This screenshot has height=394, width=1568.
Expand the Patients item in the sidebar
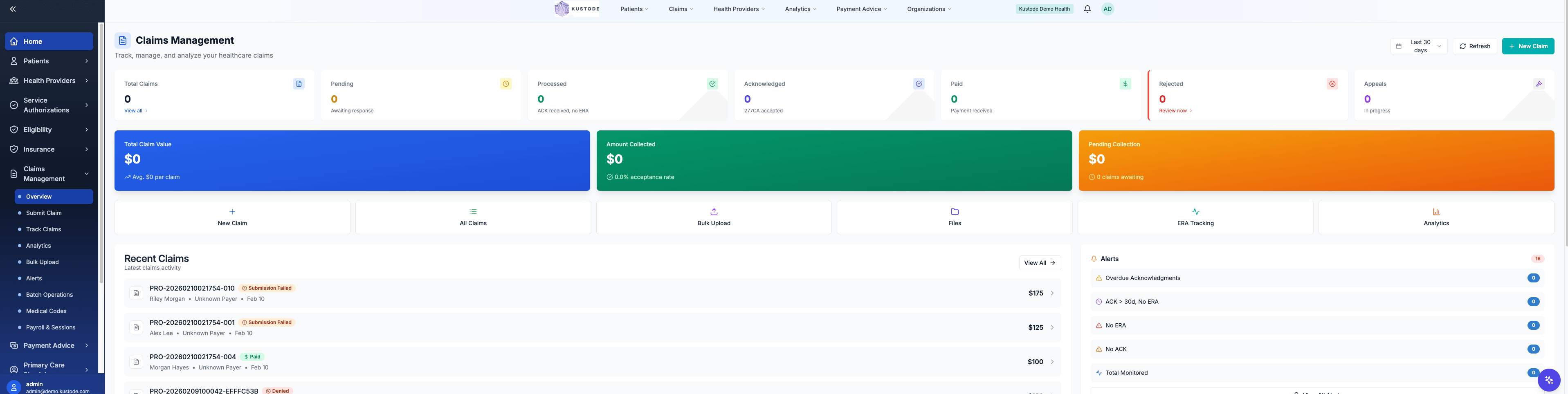pos(49,61)
